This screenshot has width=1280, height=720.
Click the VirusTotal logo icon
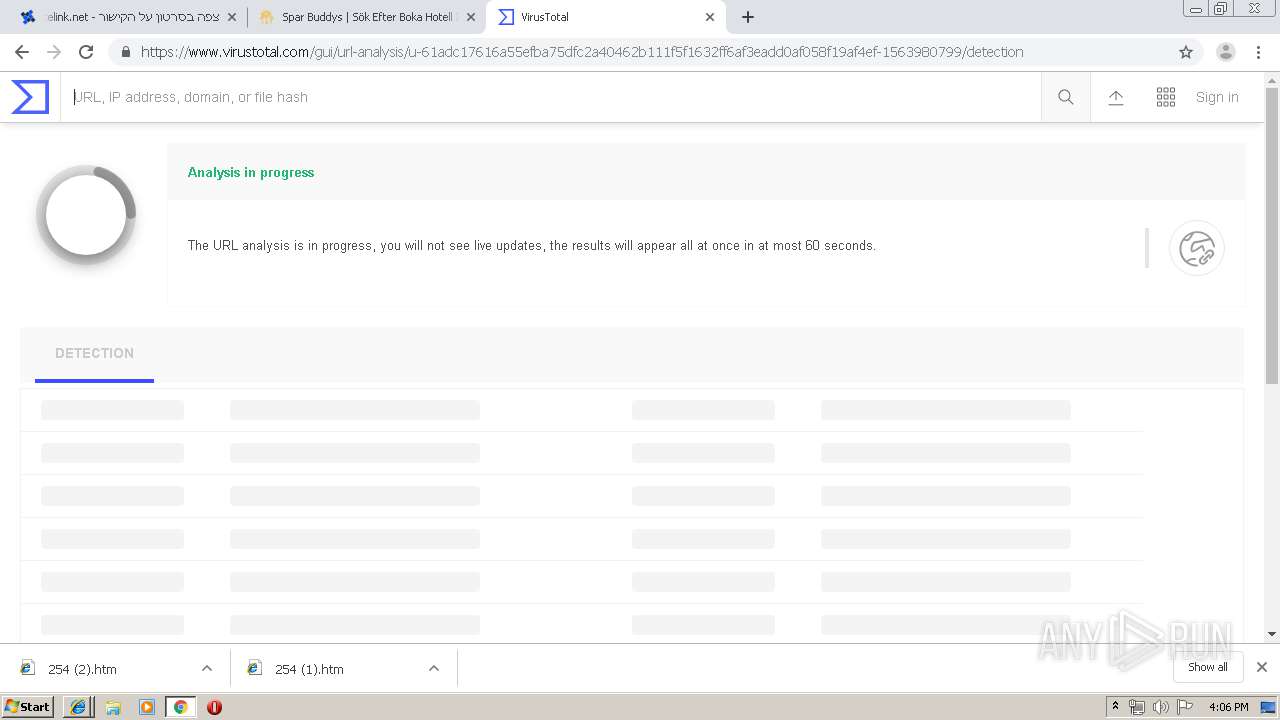click(x=30, y=97)
